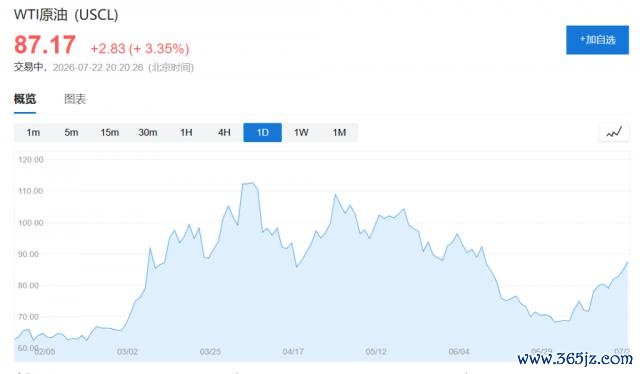
Task: Open the 图表 chart tab
Action: (75, 99)
